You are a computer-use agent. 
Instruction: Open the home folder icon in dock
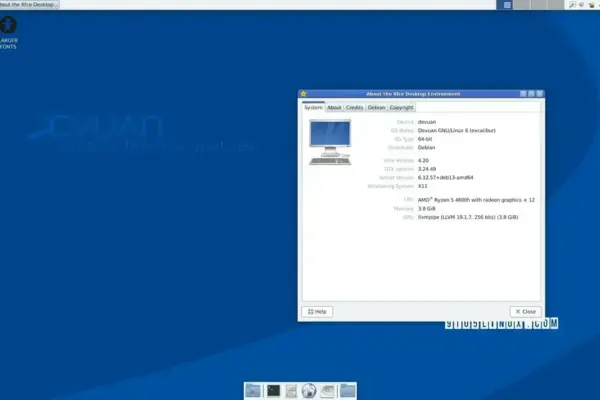point(347,391)
